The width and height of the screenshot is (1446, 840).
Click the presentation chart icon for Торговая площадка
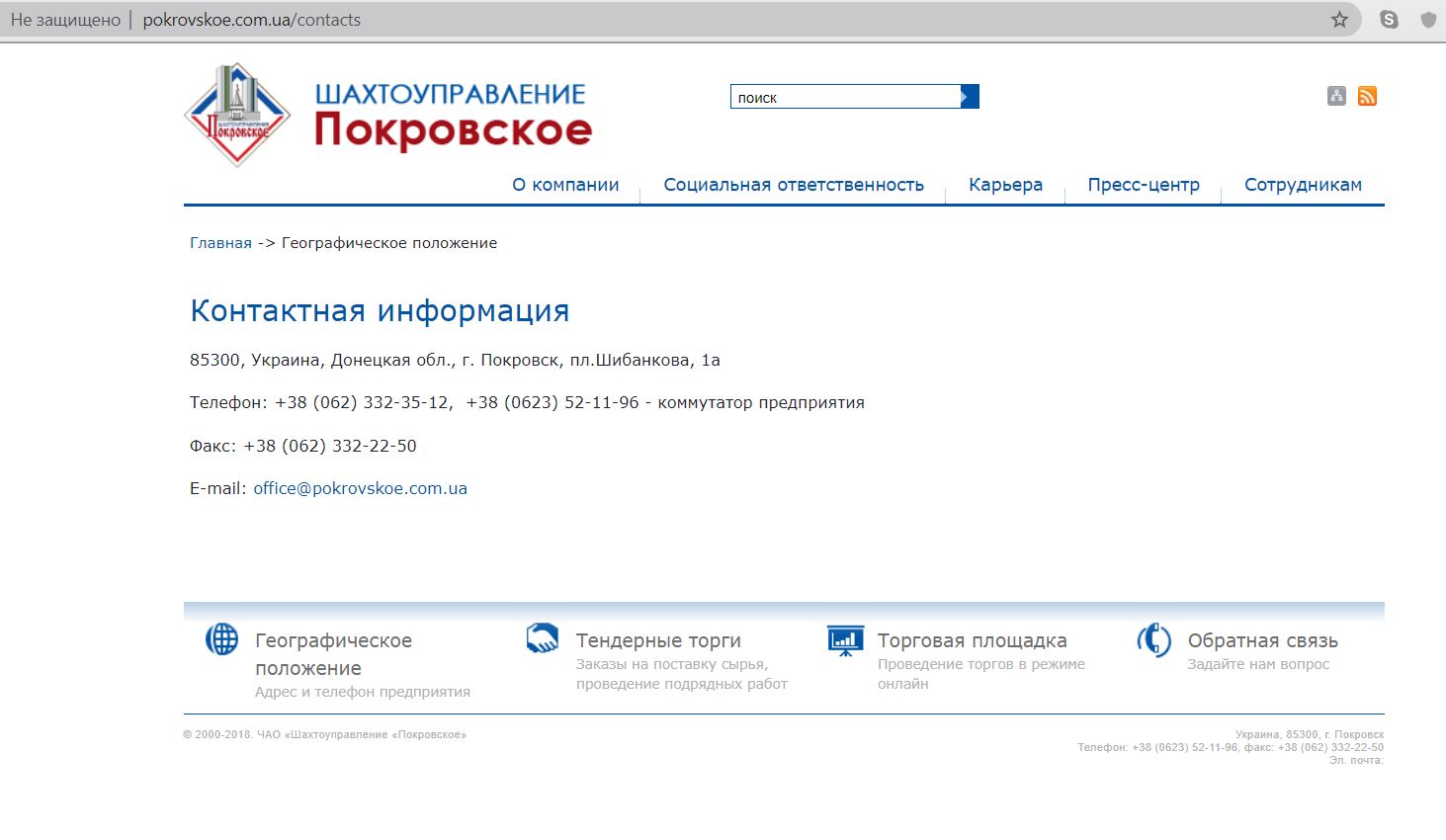845,641
